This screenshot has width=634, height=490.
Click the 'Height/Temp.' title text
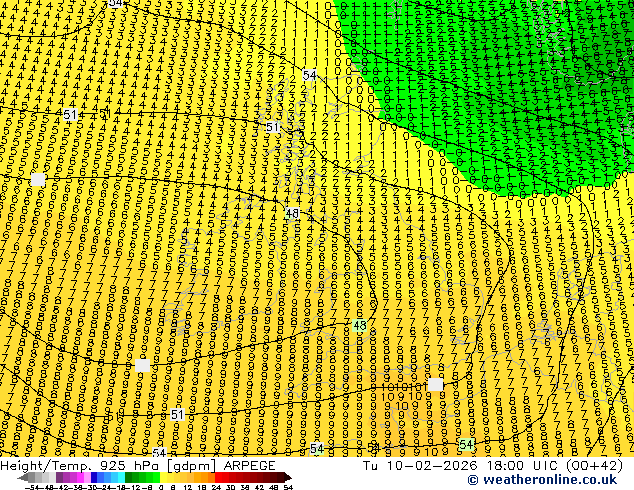point(48,466)
